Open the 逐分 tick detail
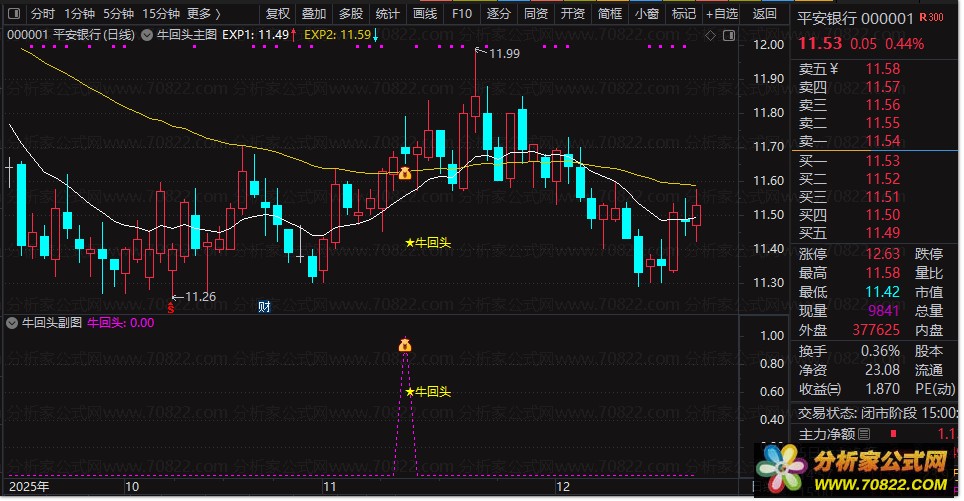964x501 pixels. [499, 14]
